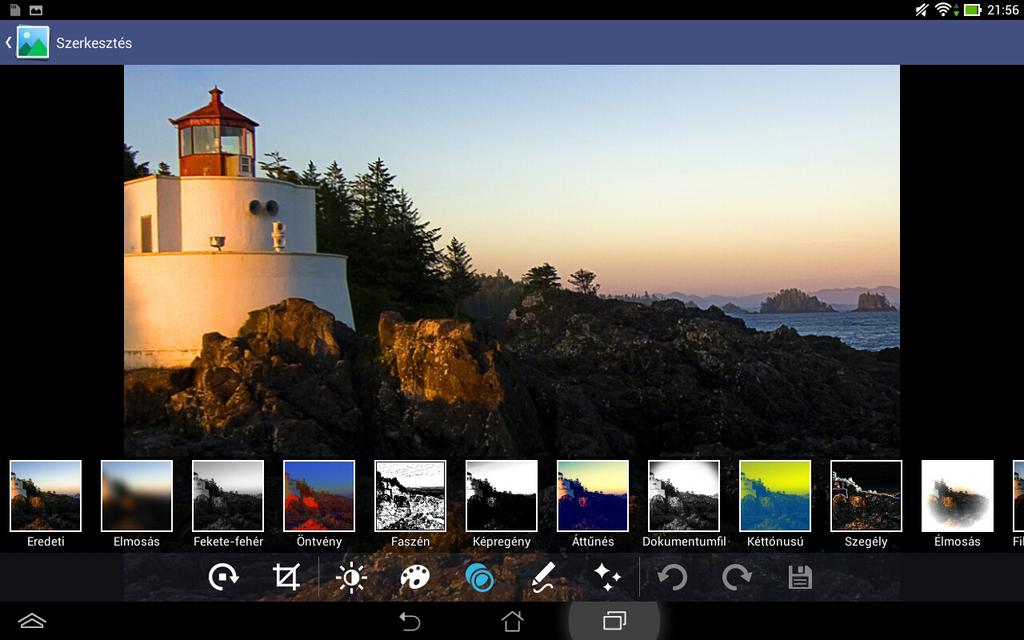Tap the 21:56 clock in status bar

pyautogui.click(x=1002, y=10)
